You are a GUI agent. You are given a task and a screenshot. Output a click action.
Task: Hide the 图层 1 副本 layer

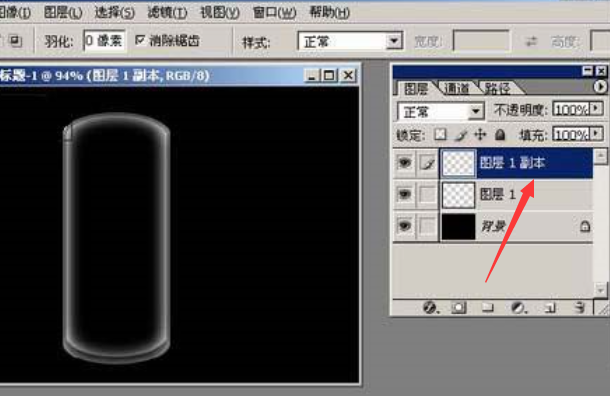coord(405,163)
